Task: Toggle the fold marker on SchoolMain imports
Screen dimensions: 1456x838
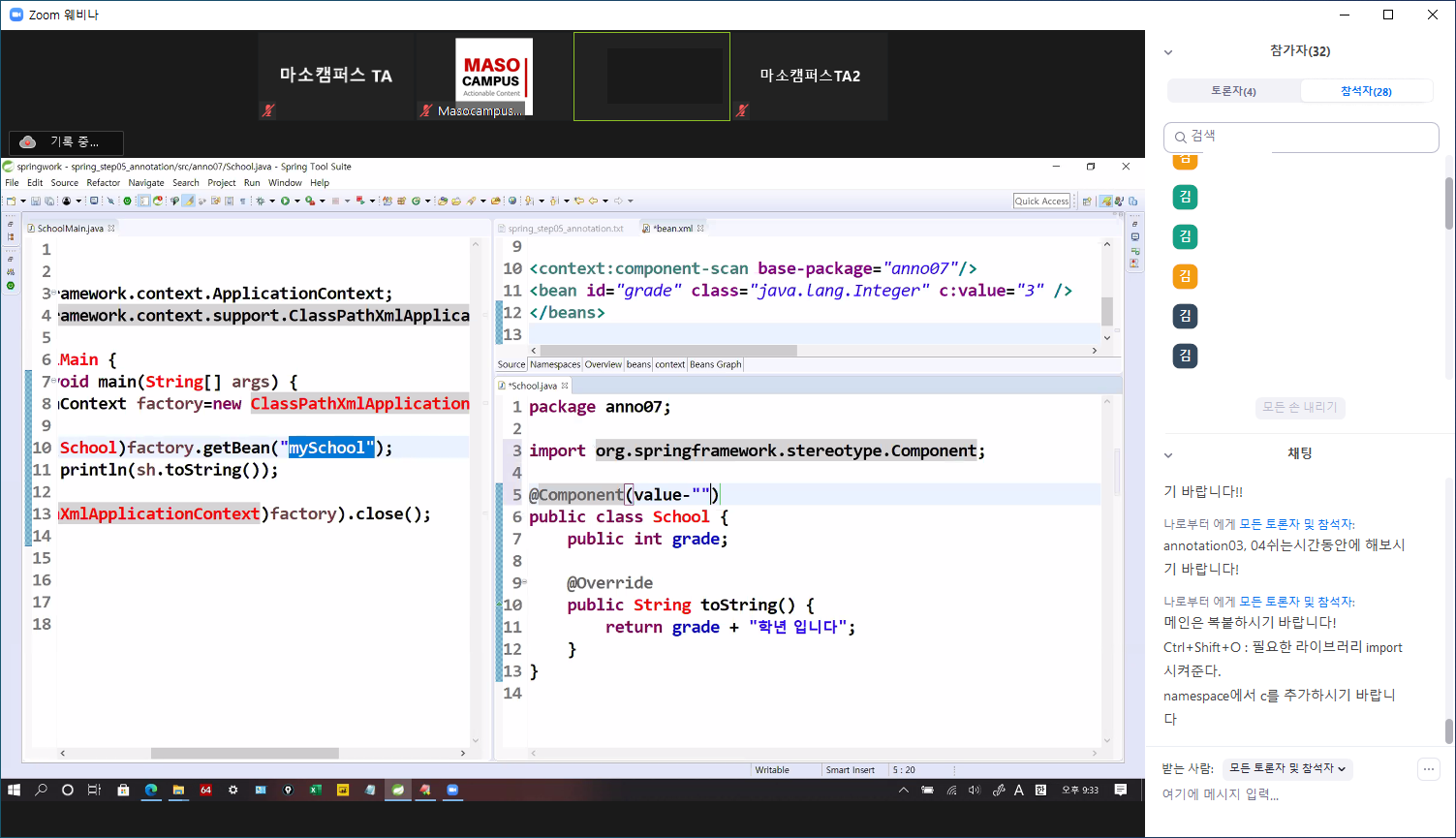Action: 54,294
